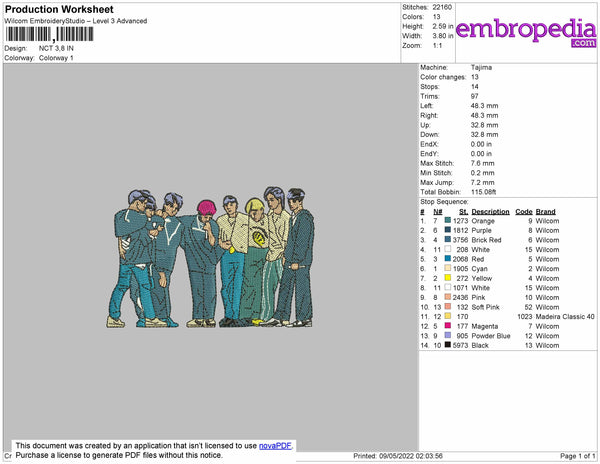The height and width of the screenshot is (464, 600).
Task: Click the Orange row teal color swatch
Action: point(448,221)
